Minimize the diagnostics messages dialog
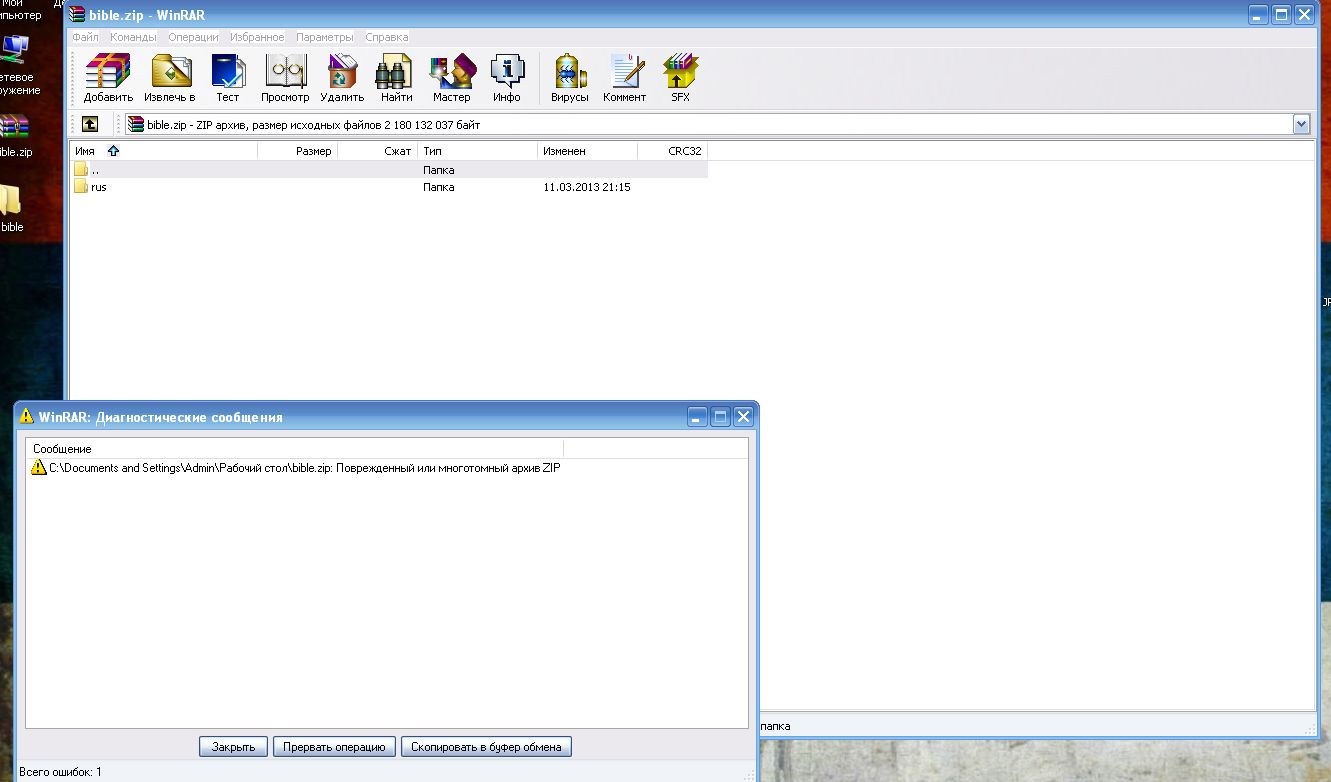The height and width of the screenshot is (782, 1331). tap(697, 417)
